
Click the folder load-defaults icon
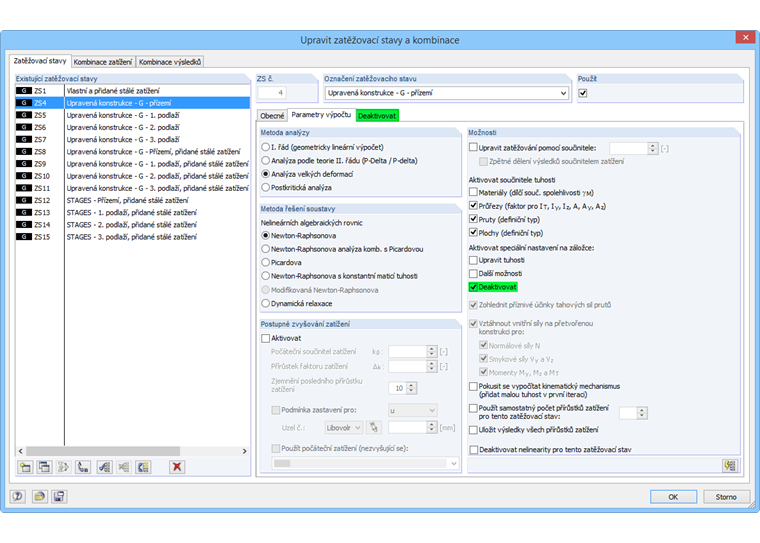pyautogui.click(x=39, y=496)
